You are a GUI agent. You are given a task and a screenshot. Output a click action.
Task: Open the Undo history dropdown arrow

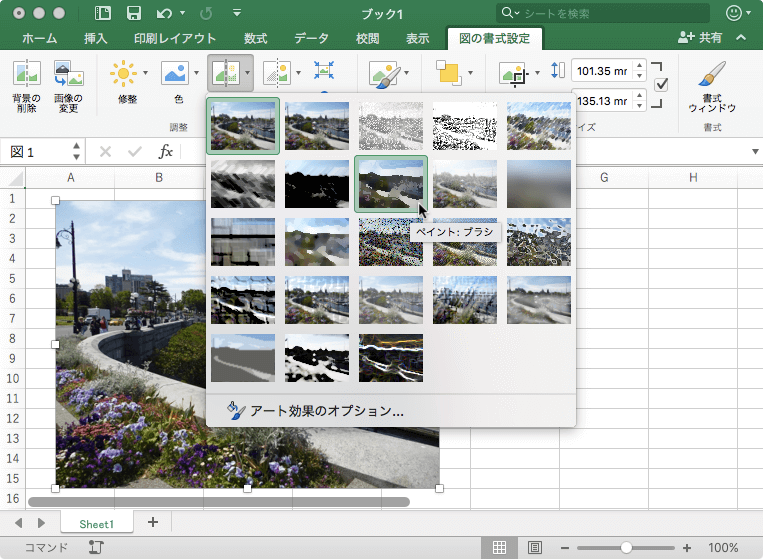click(x=182, y=13)
